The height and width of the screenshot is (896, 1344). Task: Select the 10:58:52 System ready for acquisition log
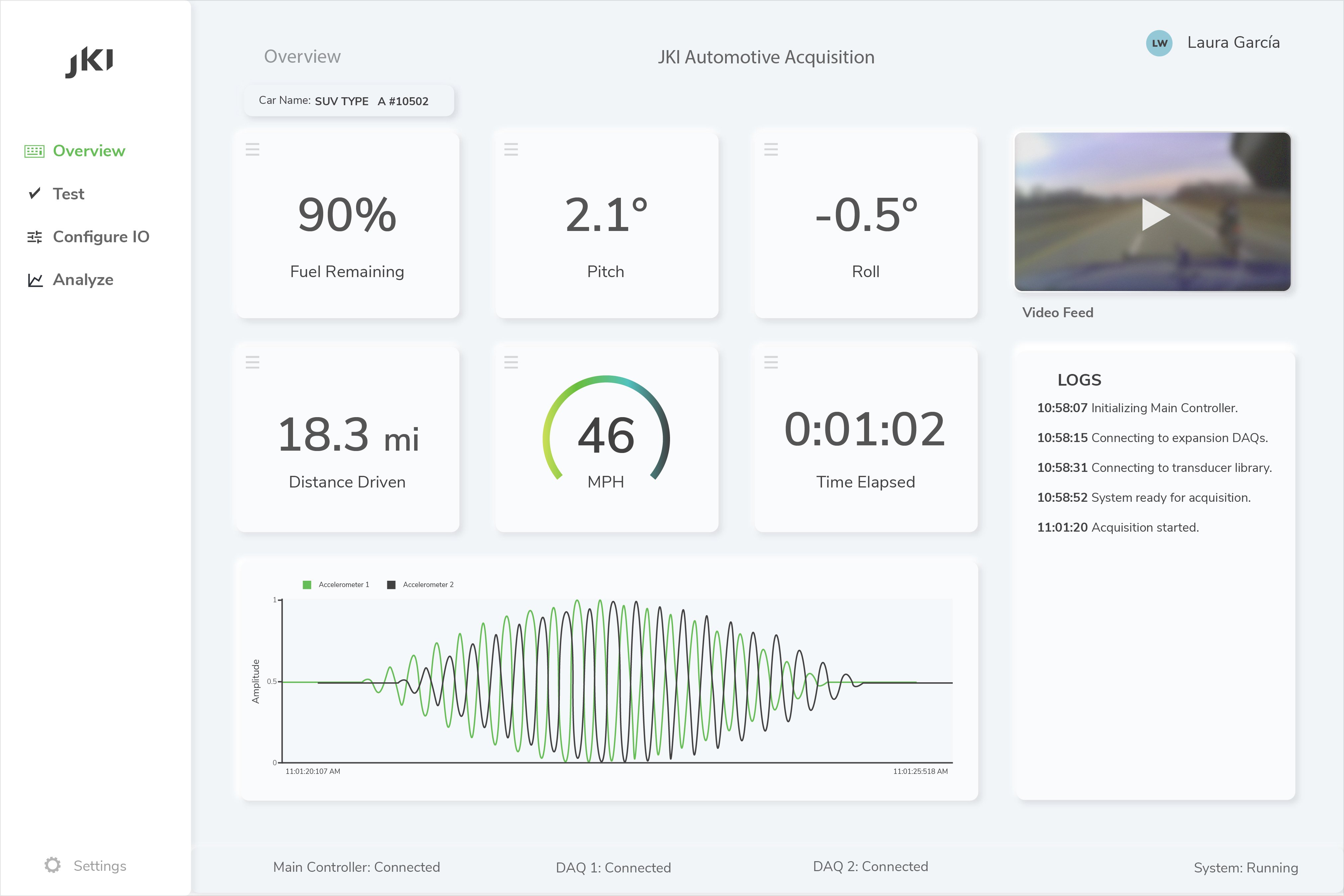tap(1144, 497)
